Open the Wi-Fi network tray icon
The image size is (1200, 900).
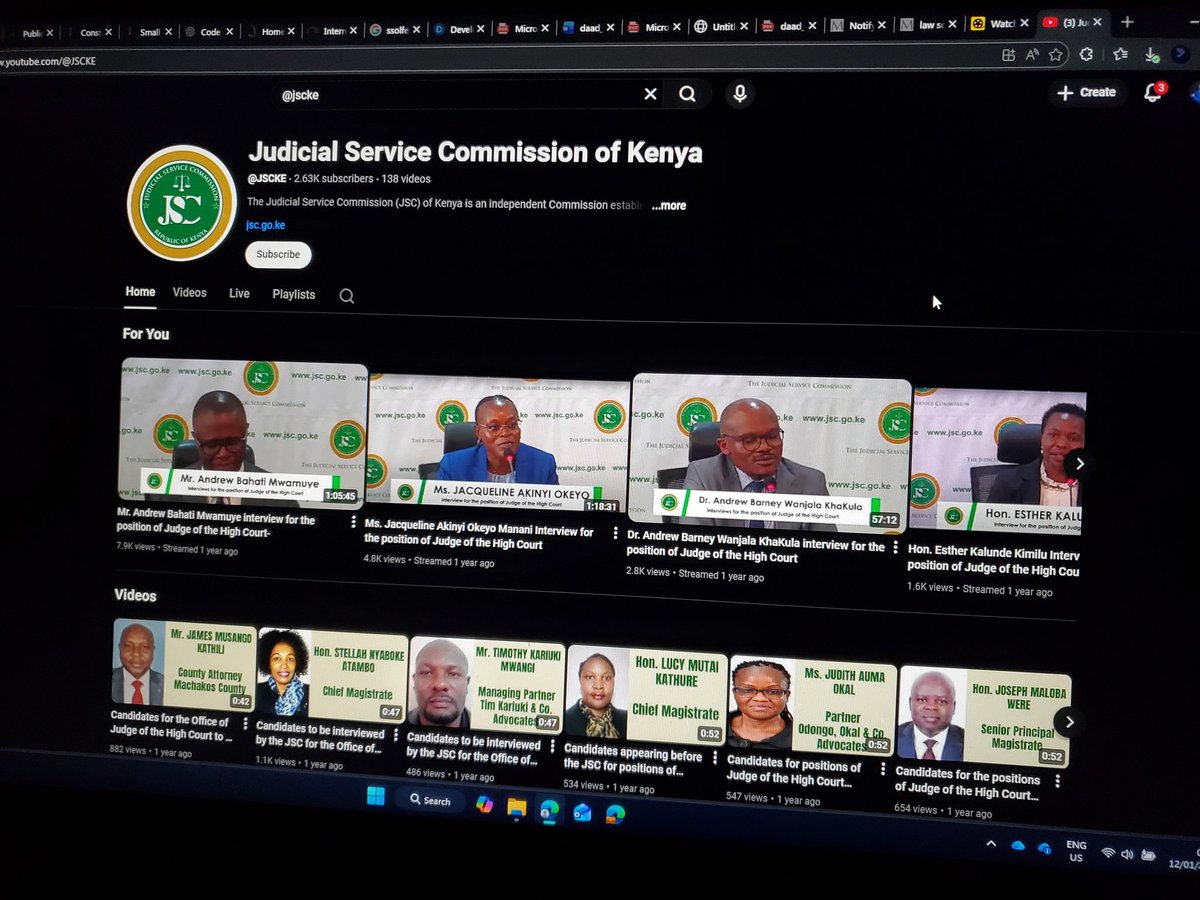click(x=1107, y=853)
